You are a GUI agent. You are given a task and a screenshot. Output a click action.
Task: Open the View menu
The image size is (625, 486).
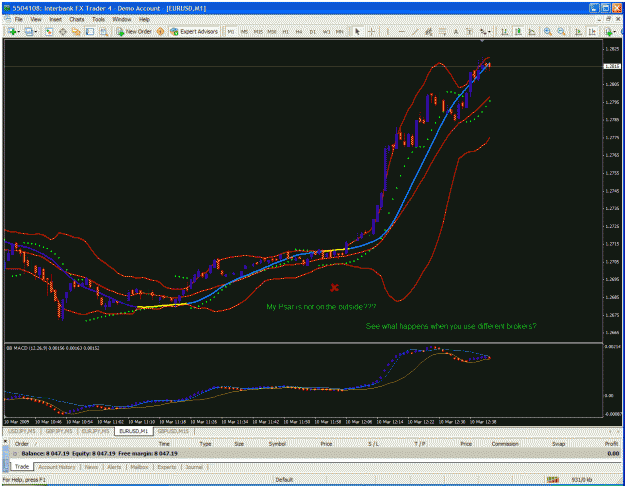pos(36,19)
